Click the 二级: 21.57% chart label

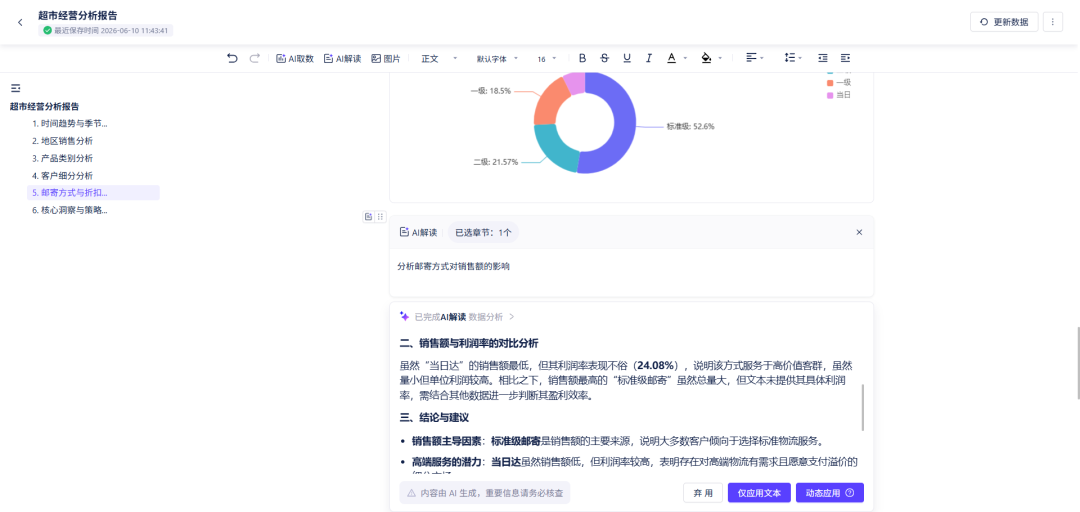(x=495, y=162)
